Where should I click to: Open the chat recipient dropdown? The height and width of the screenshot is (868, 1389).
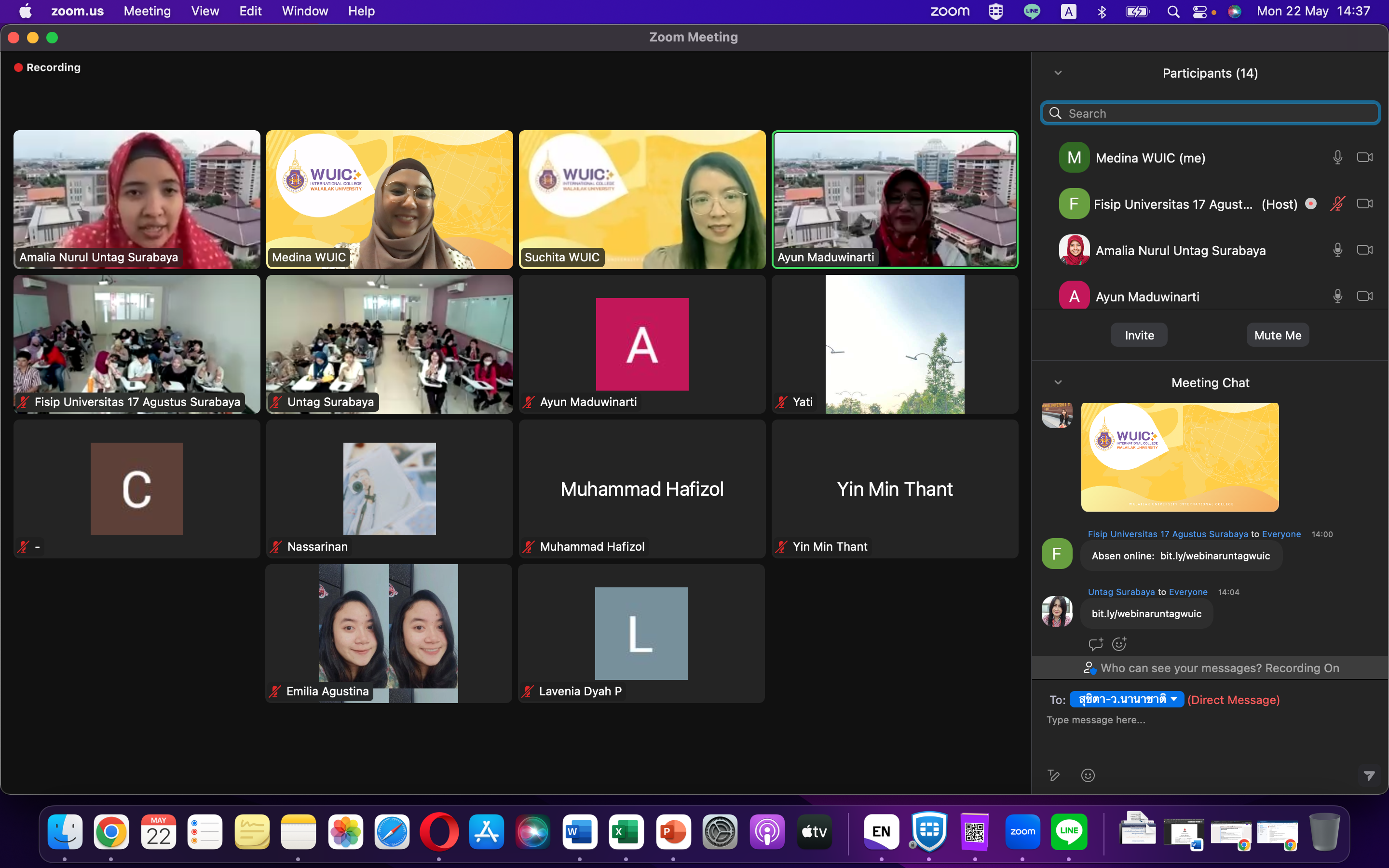[x=1126, y=699]
